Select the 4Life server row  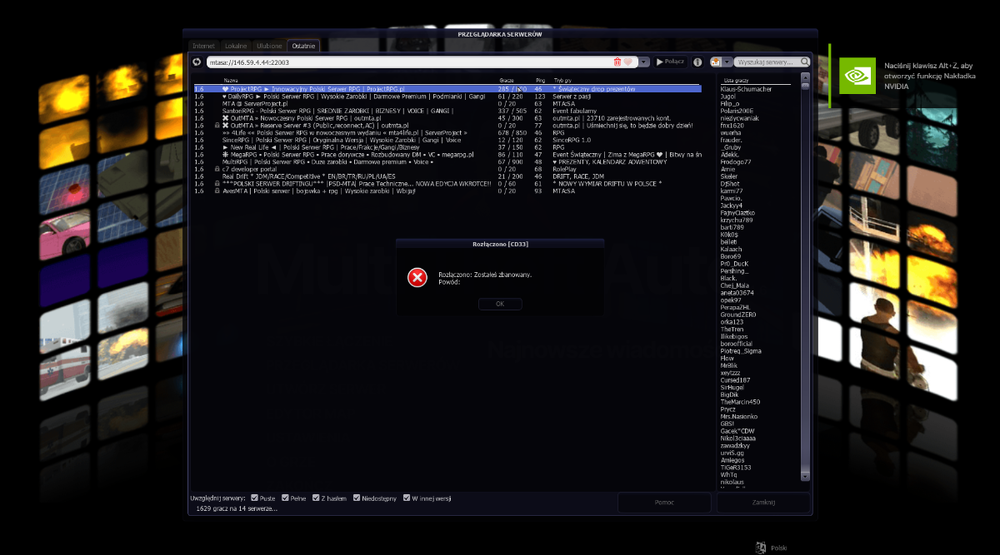pyautogui.click(x=447, y=133)
